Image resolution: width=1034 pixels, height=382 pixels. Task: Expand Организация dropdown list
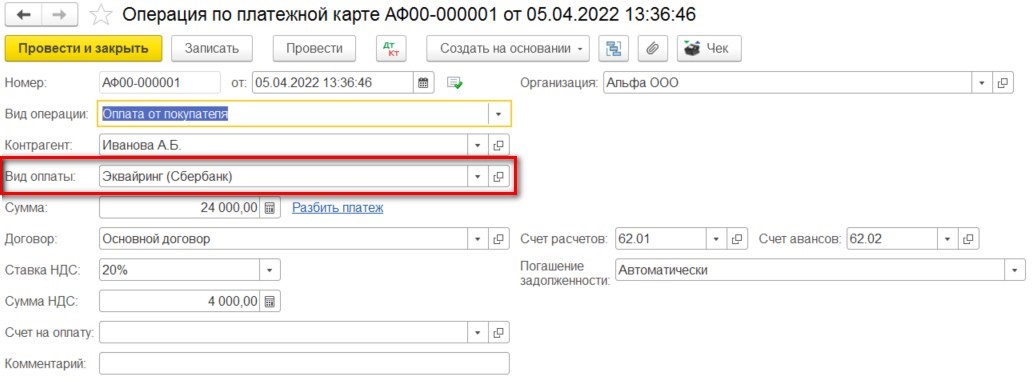[x=982, y=83]
